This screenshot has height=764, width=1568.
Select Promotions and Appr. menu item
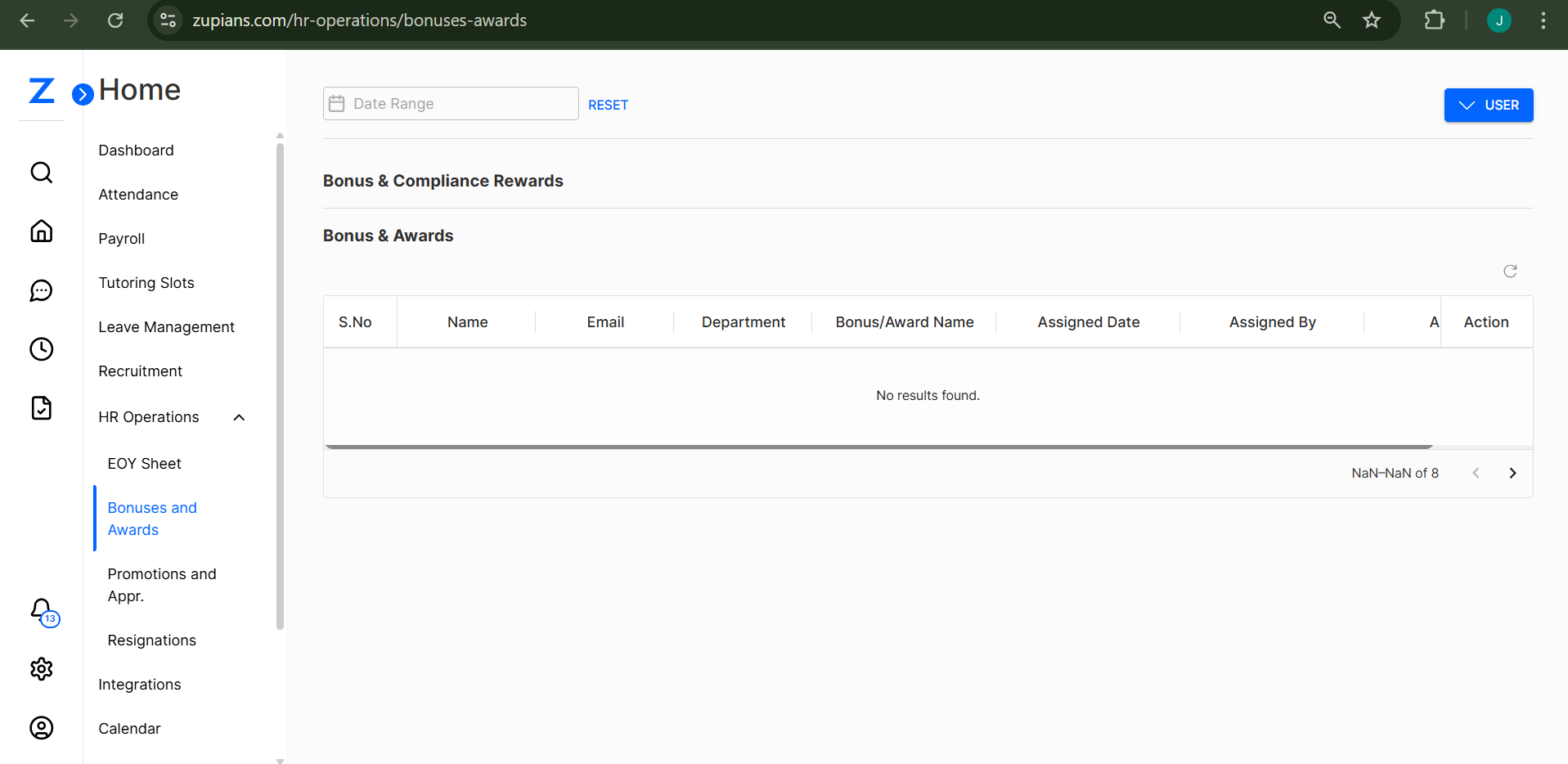click(x=162, y=585)
